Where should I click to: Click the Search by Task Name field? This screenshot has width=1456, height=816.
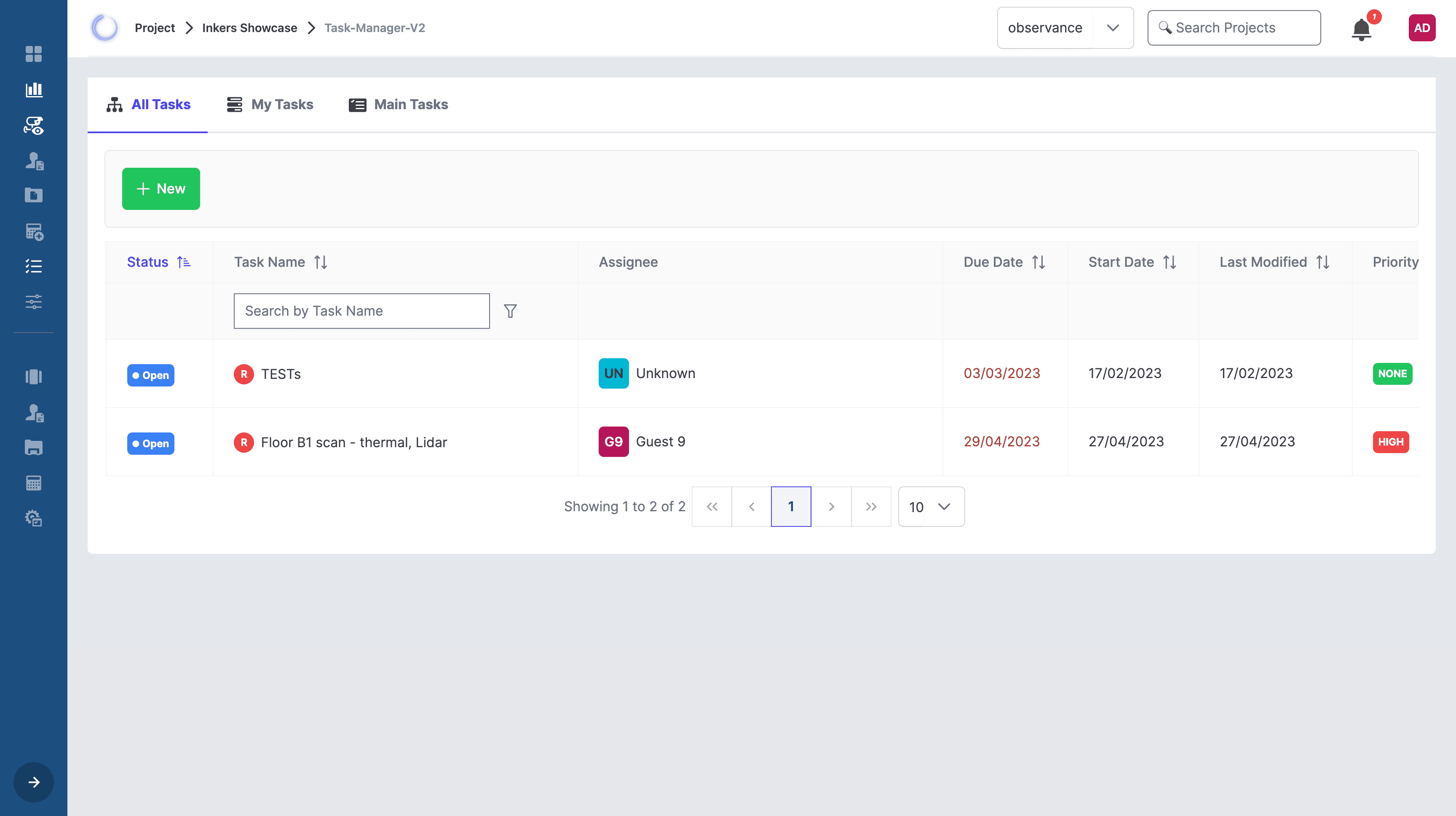[x=361, y=311]
